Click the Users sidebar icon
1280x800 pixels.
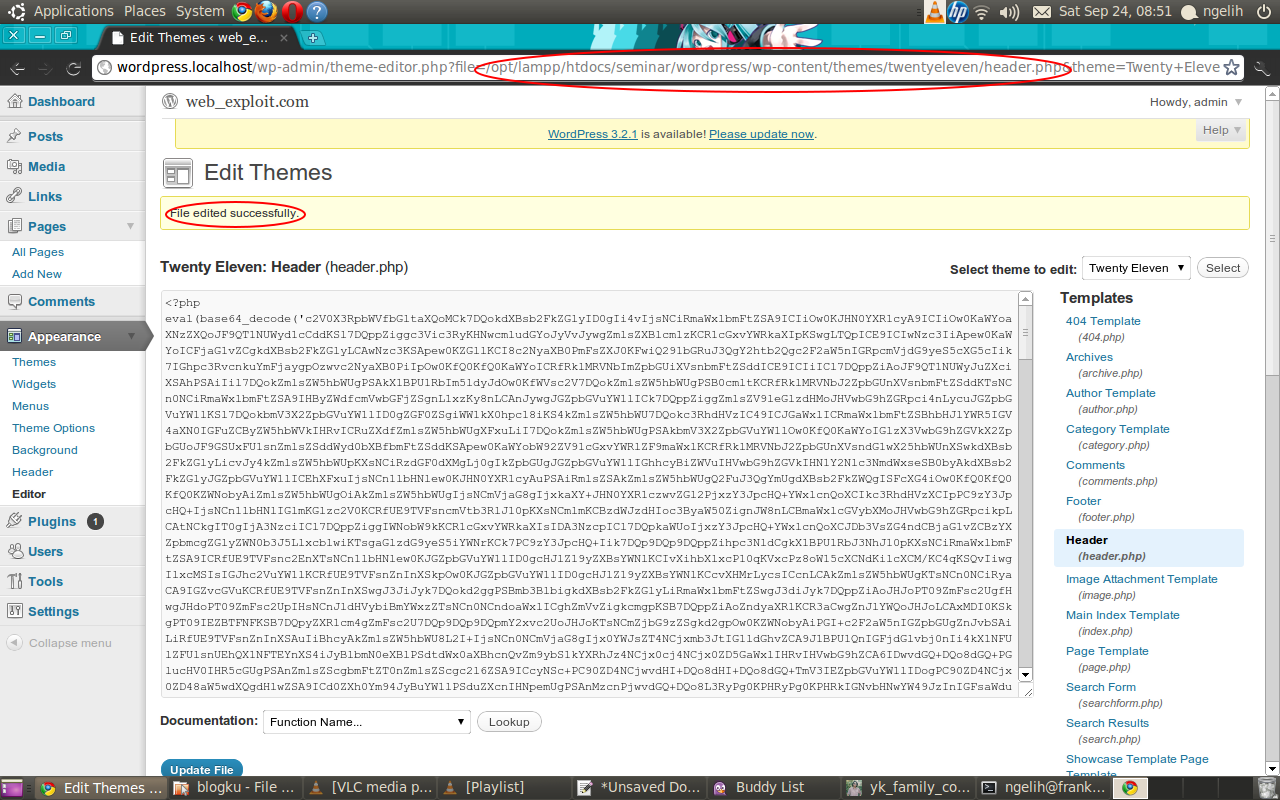point(16,551)
